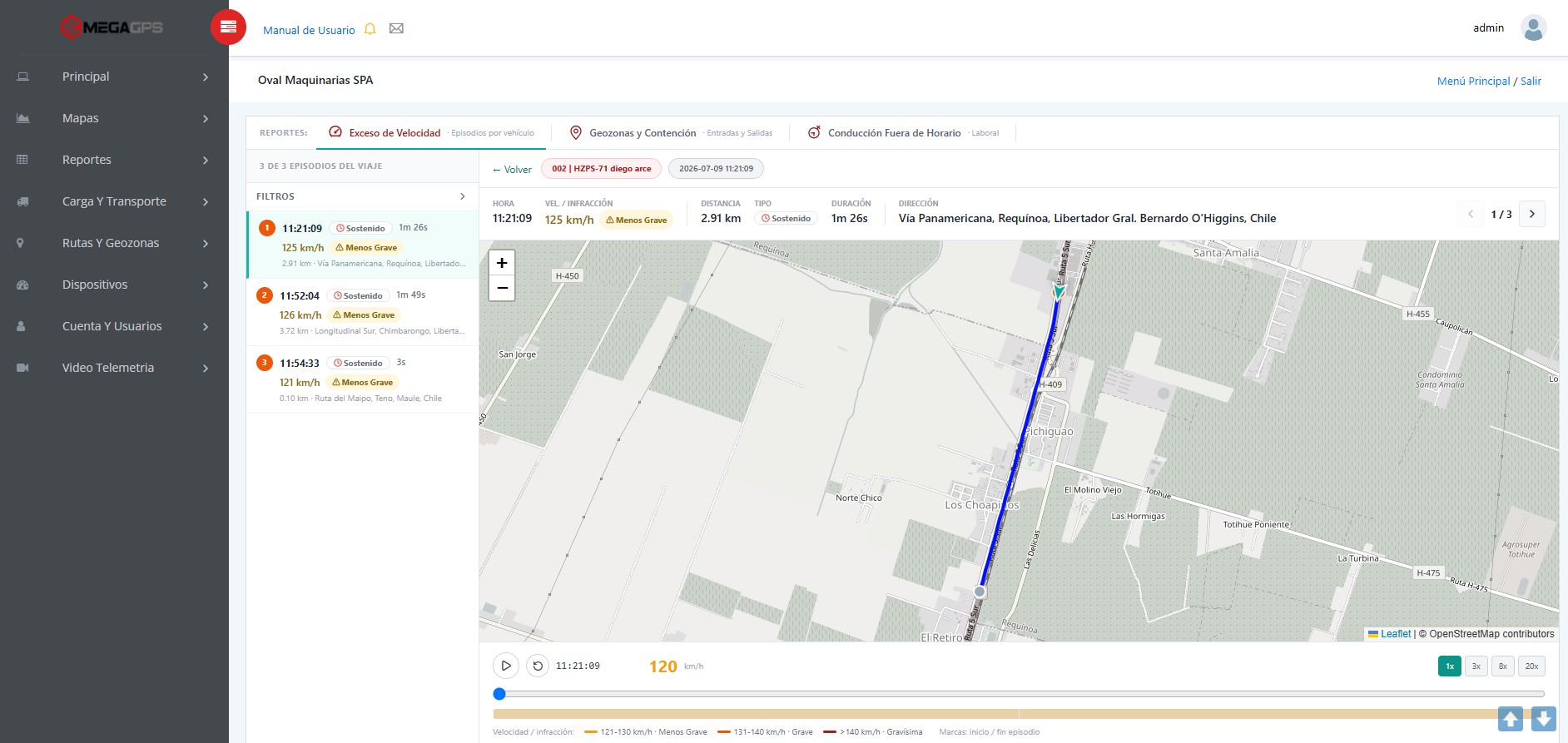
Task: Click the 120 km/h speed readout
Action: (x=676, y=666)
